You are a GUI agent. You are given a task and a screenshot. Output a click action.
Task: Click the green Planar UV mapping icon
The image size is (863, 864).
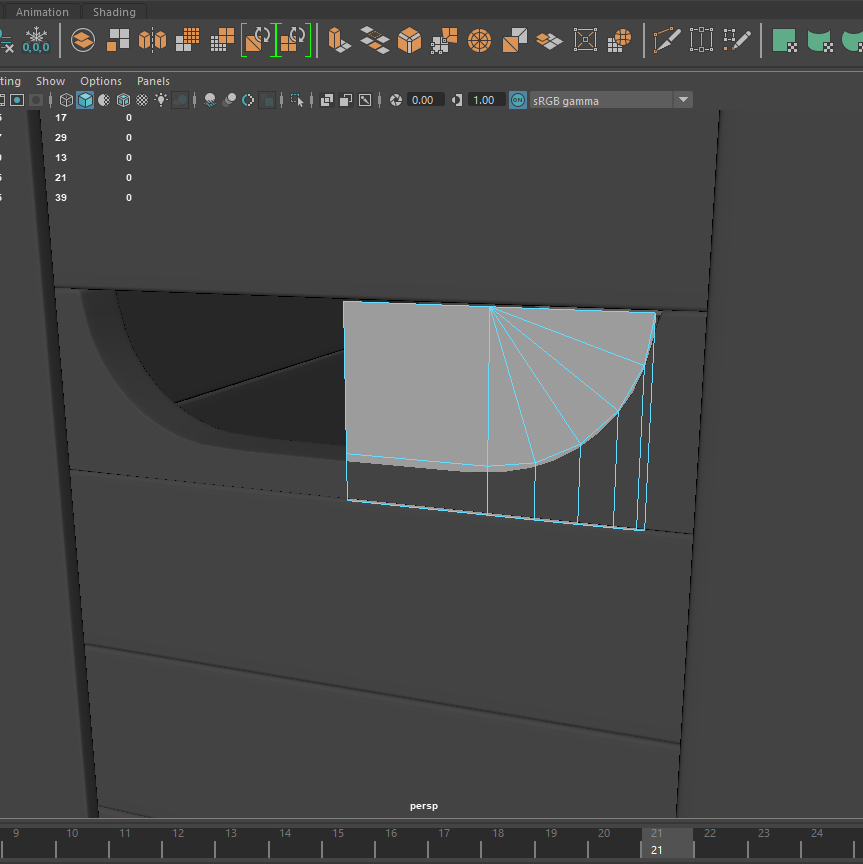[785, 40]
